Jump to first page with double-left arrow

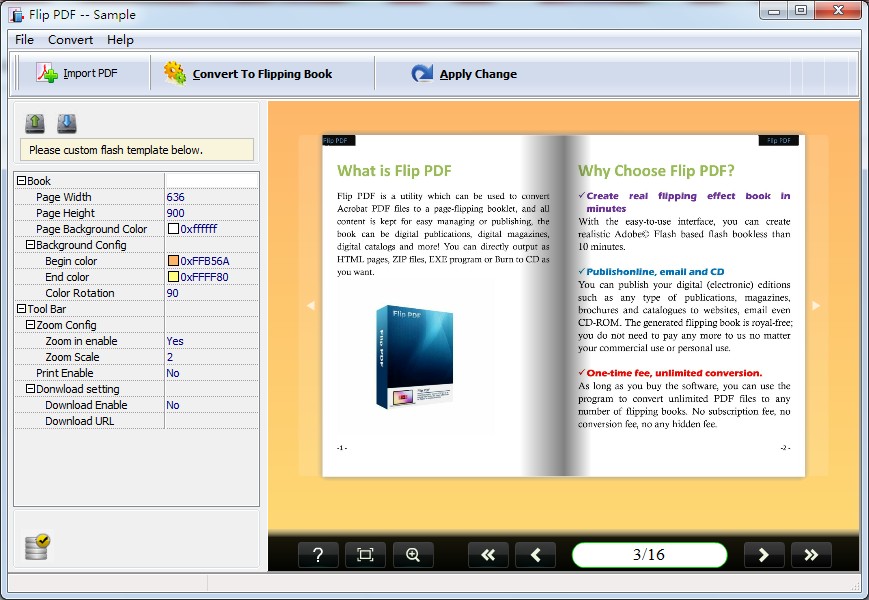[x=488, y=555]
